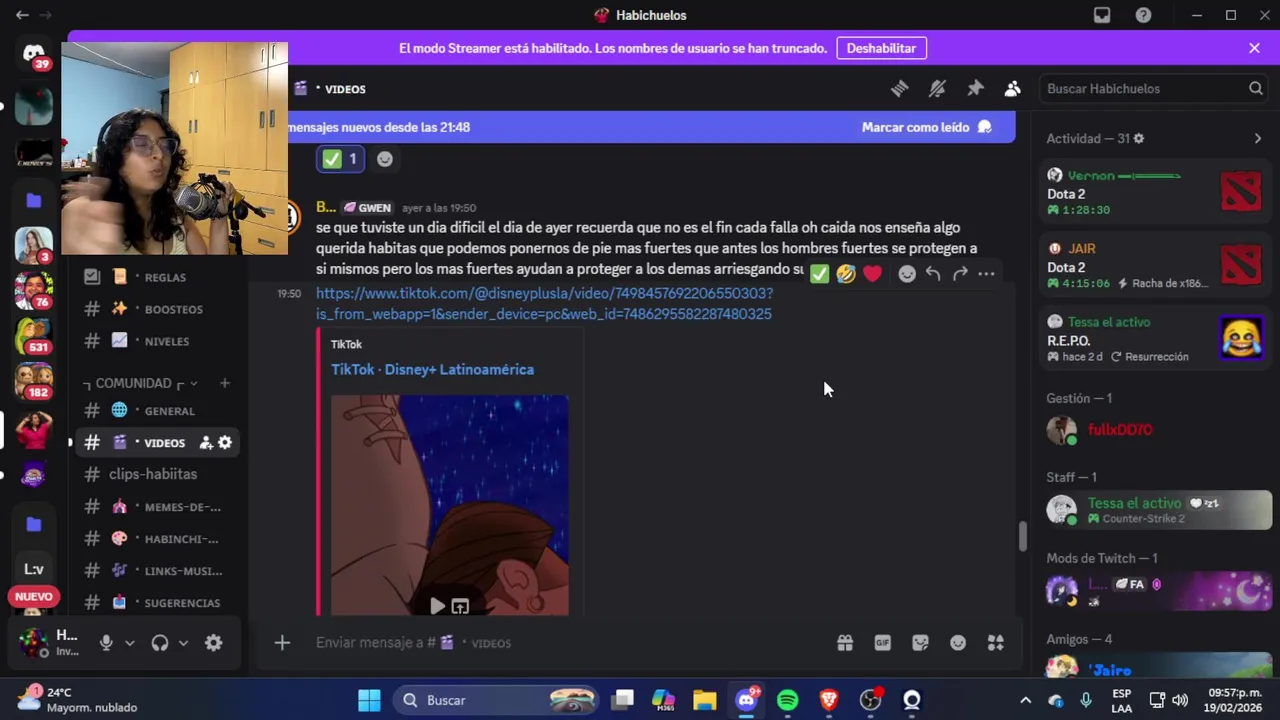
Task: Toggle the member list icon
Action: pyautogui.click(x=1013, y=89)
